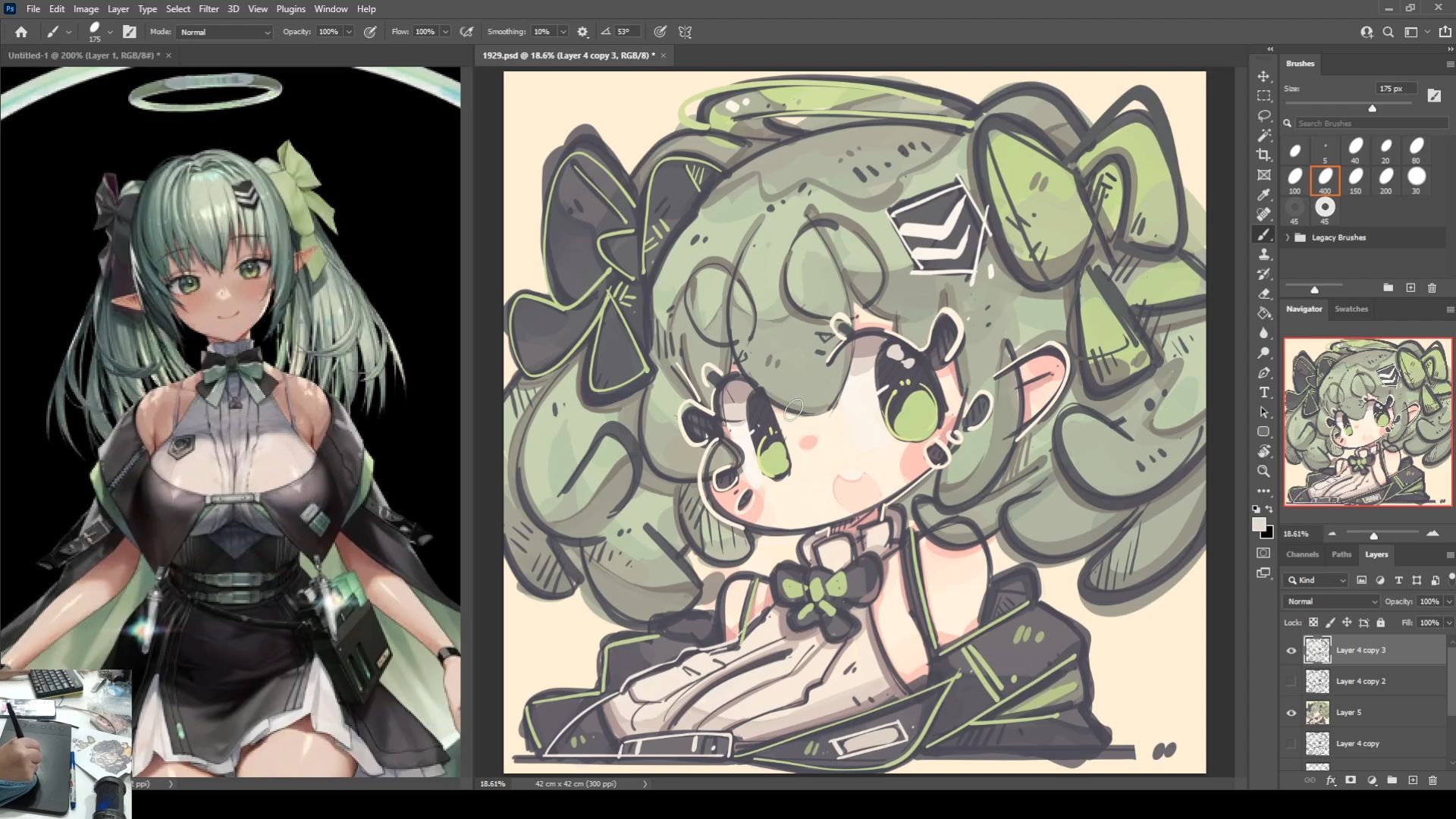Select the Dodge tool
The image size is (1456, 819).
[x=1263, y=353]
